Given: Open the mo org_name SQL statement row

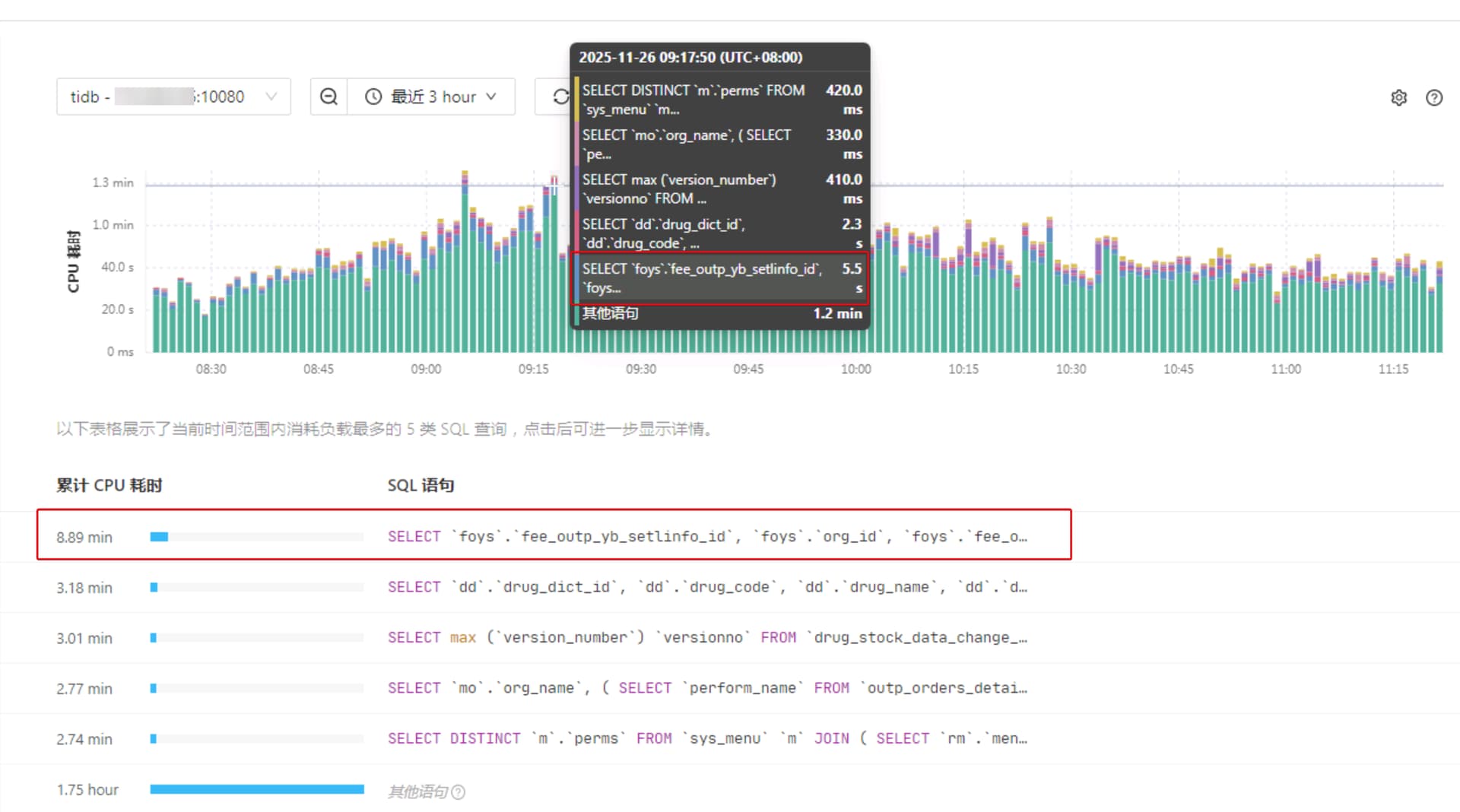Looking at the screenshot, I should (x=706, y=688).
